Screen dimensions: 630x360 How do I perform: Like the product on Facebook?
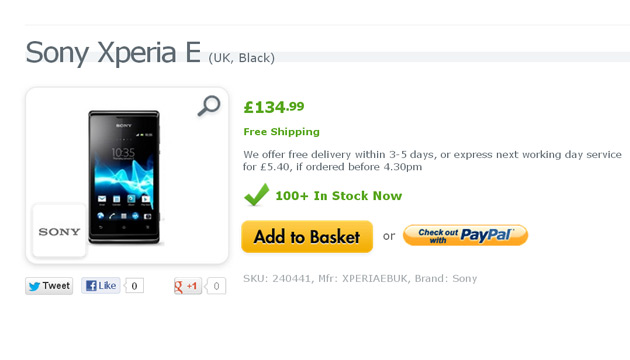click(100, 286)
